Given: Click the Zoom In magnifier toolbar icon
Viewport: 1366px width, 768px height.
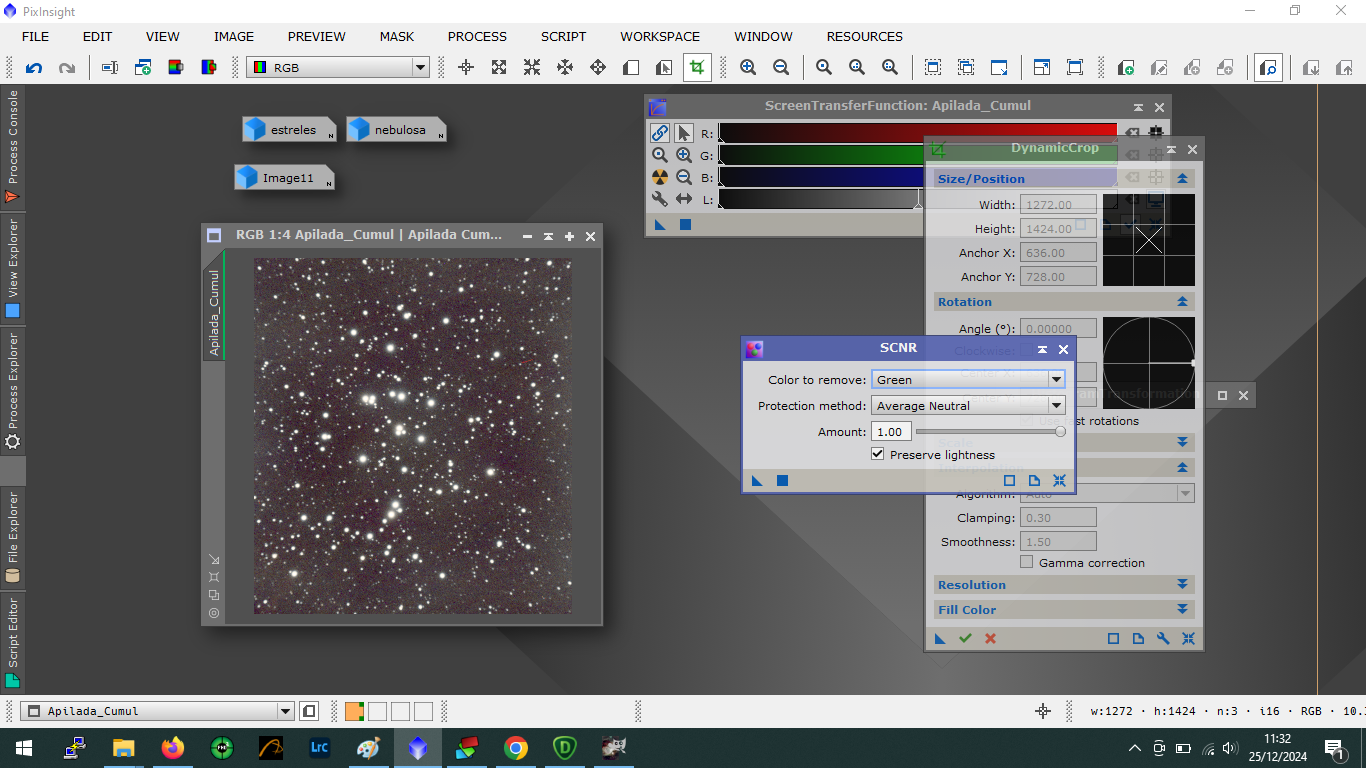Looking at the screenshot, I should (748, 68).
